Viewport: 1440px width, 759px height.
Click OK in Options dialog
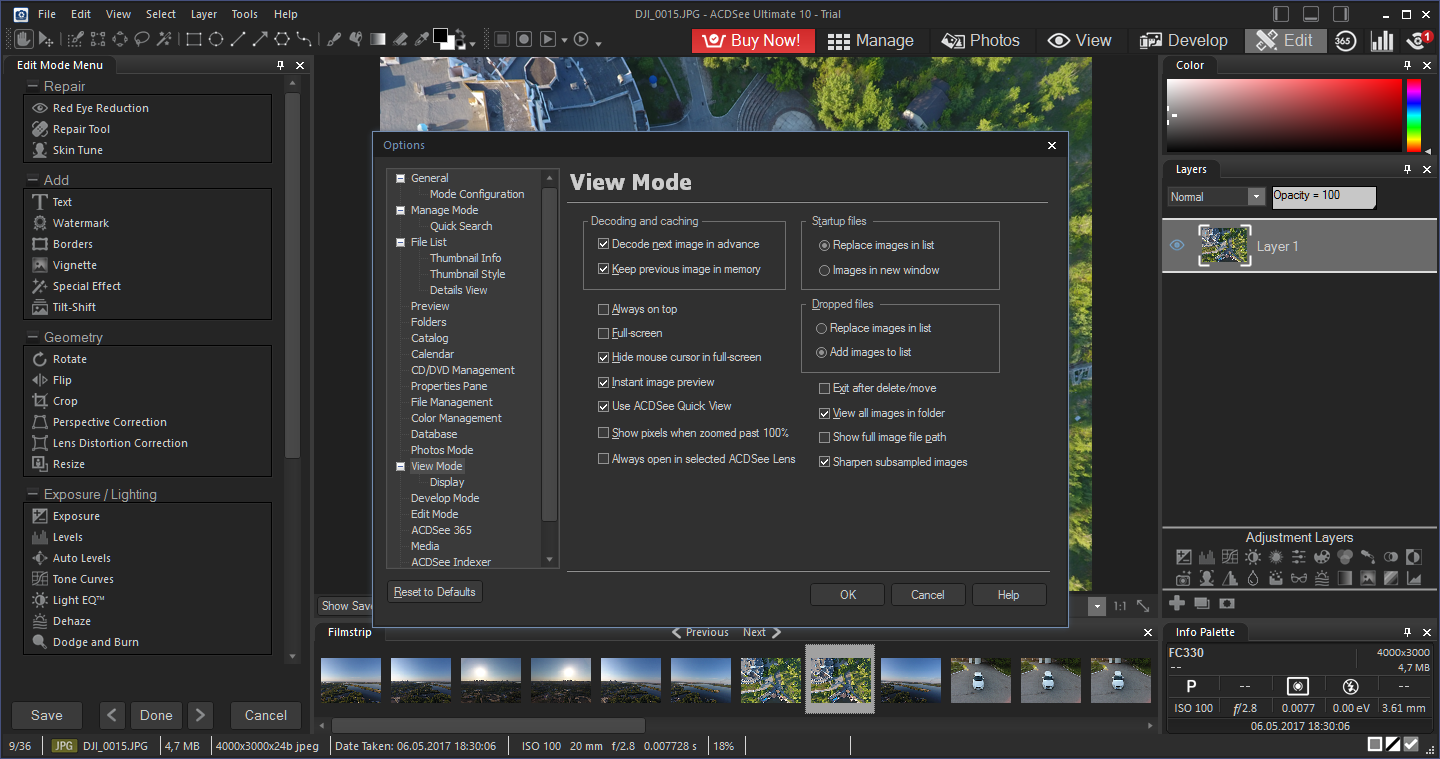click(848, 595)
